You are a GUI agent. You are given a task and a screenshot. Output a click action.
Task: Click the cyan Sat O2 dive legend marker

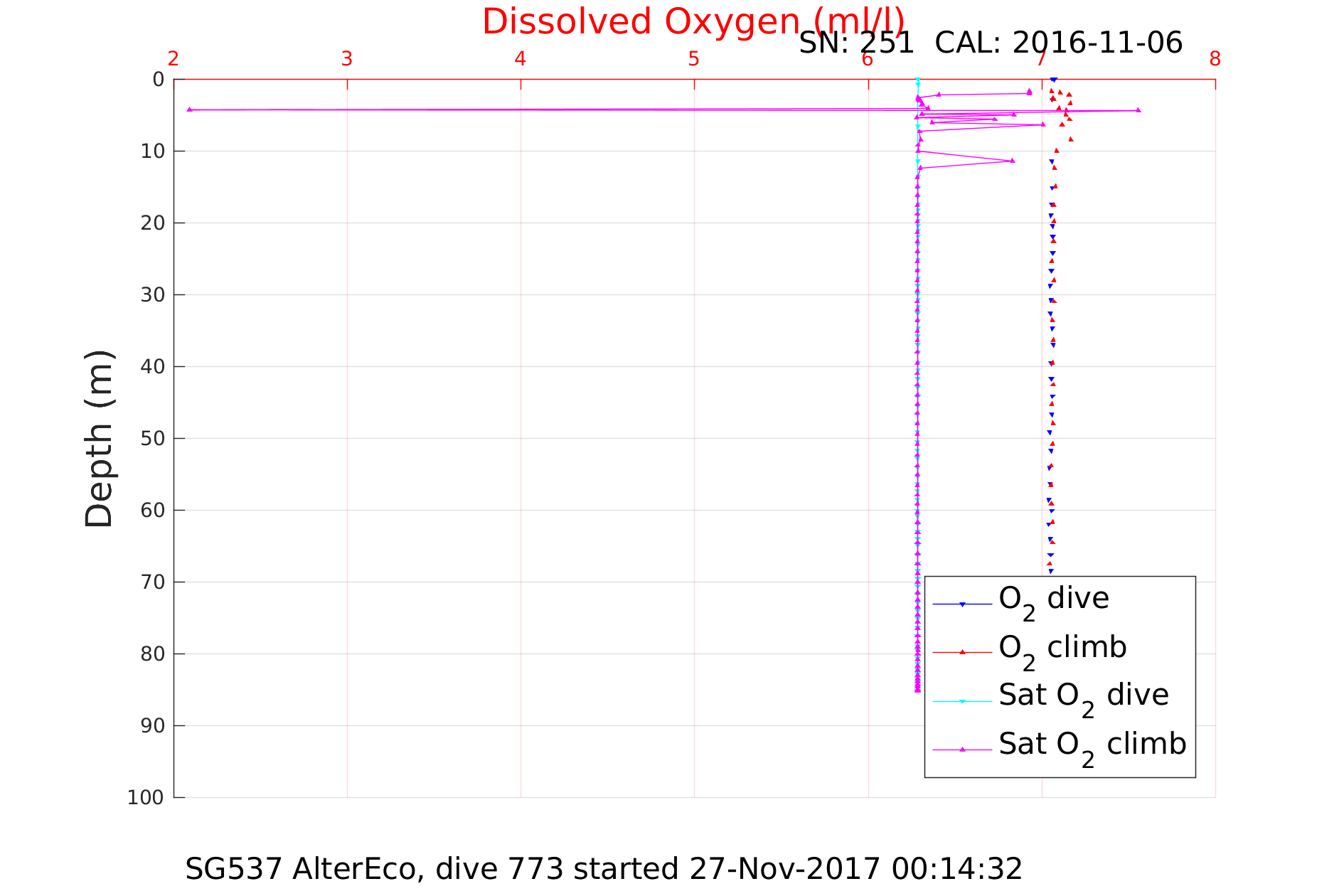click(x=962, y=701)
